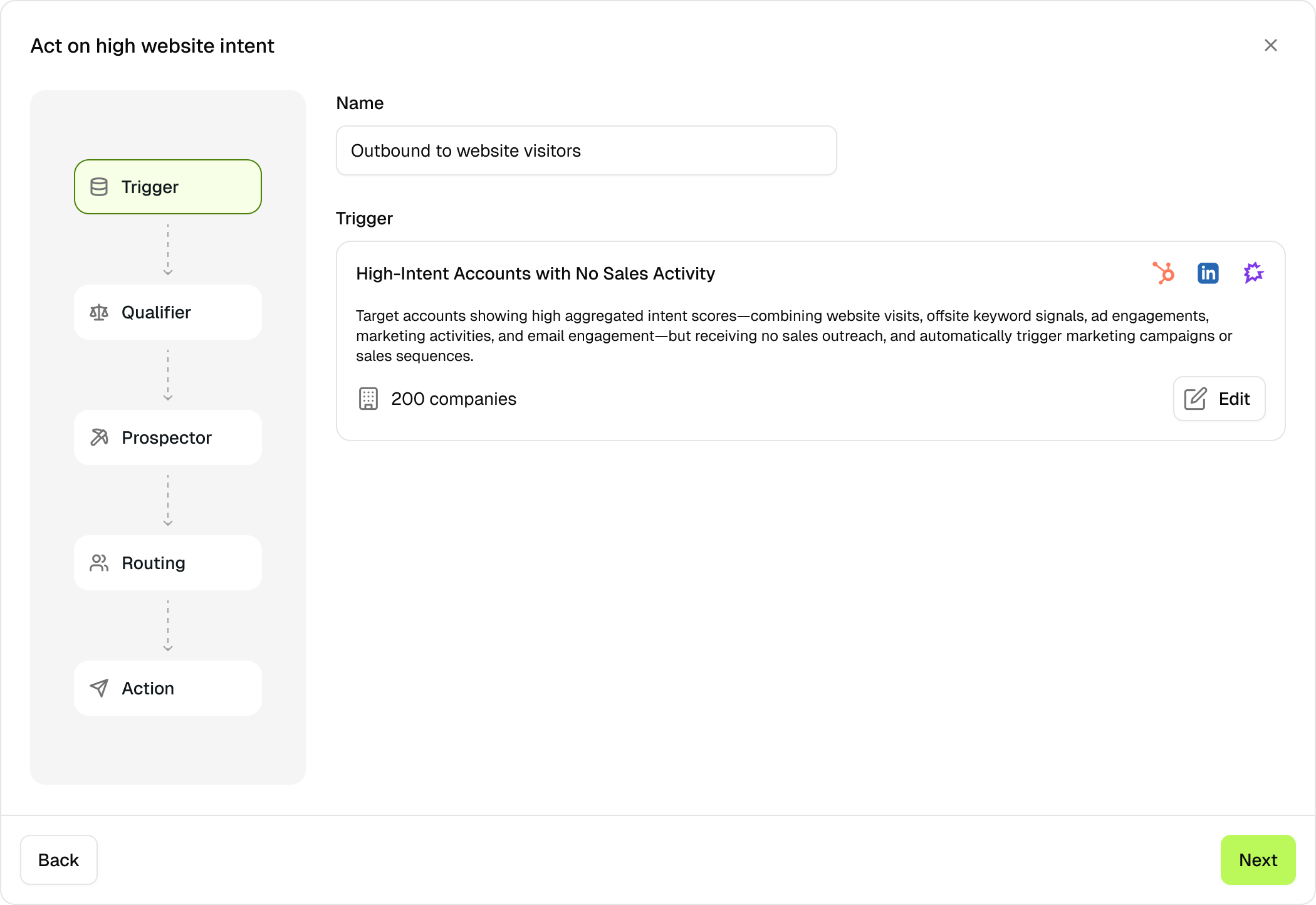
Task: Click the paper plane icon beside Action
Action: tap(99, 688)
